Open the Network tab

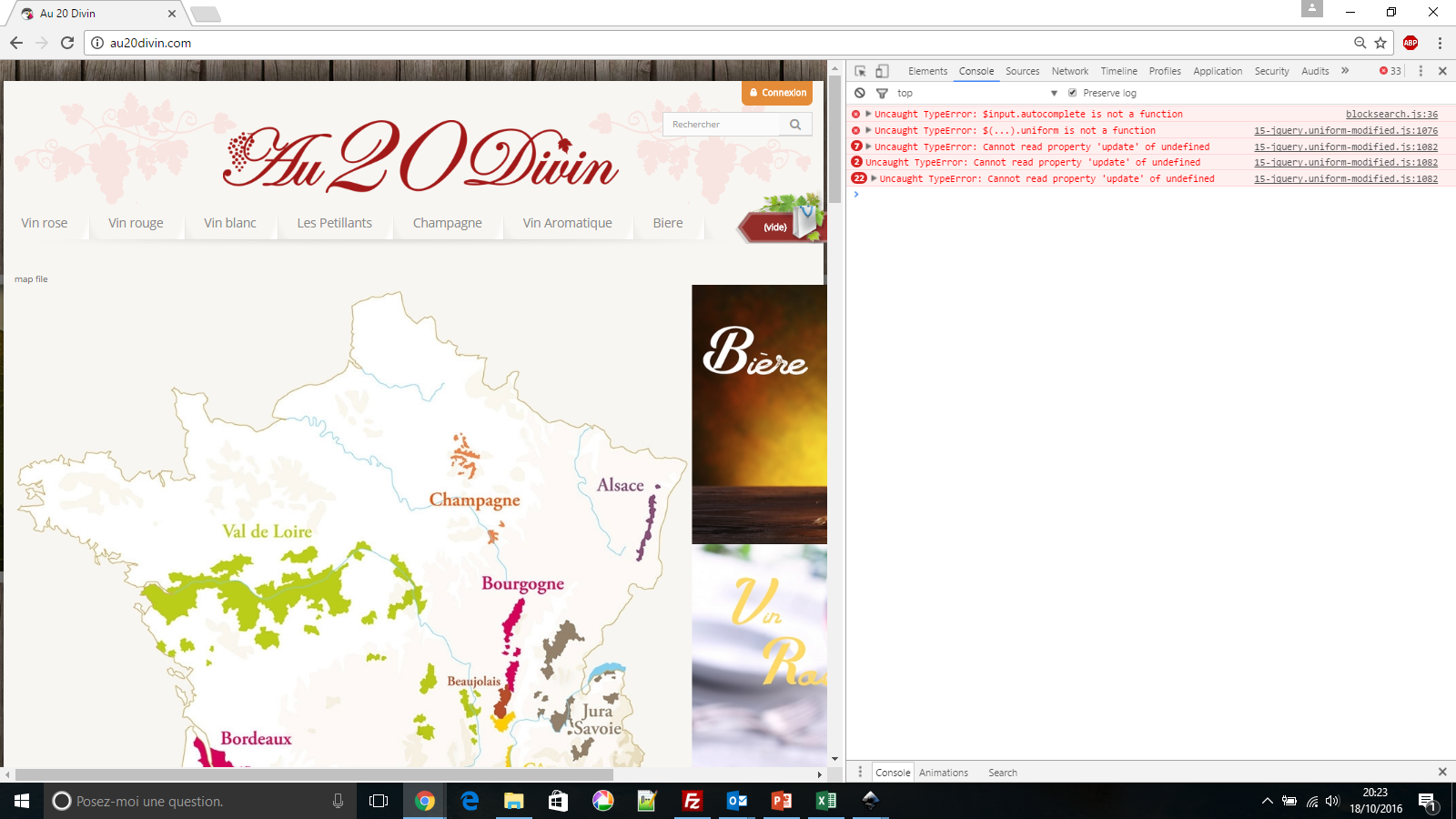click(x=1070, y=71)
